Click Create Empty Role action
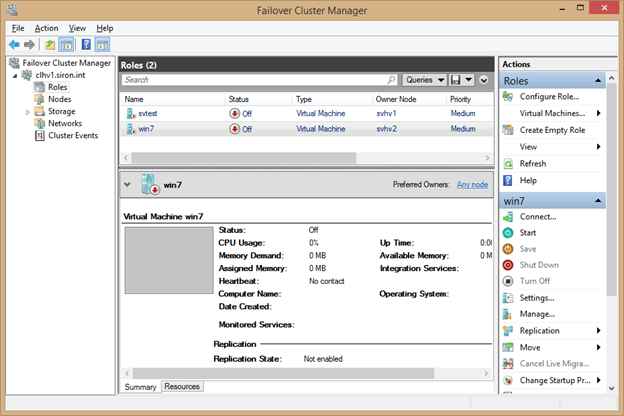 [x=552, y=130]
